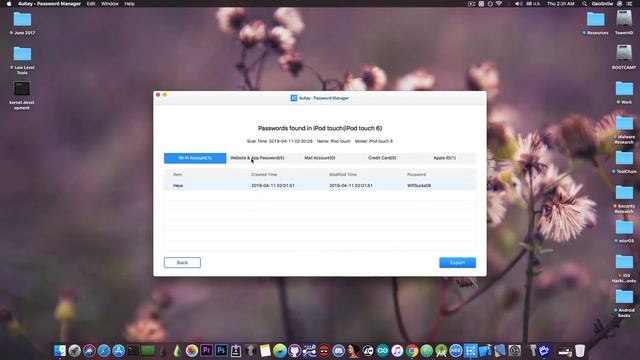Click the Item column header
The height and width of the screenshot is (360, 640).
177,174
